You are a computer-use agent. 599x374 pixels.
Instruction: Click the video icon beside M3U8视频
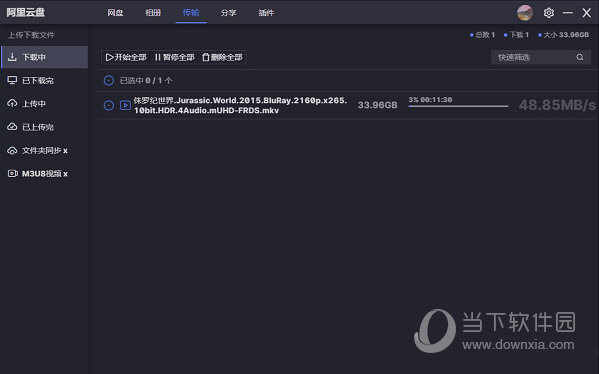[13, 173]
